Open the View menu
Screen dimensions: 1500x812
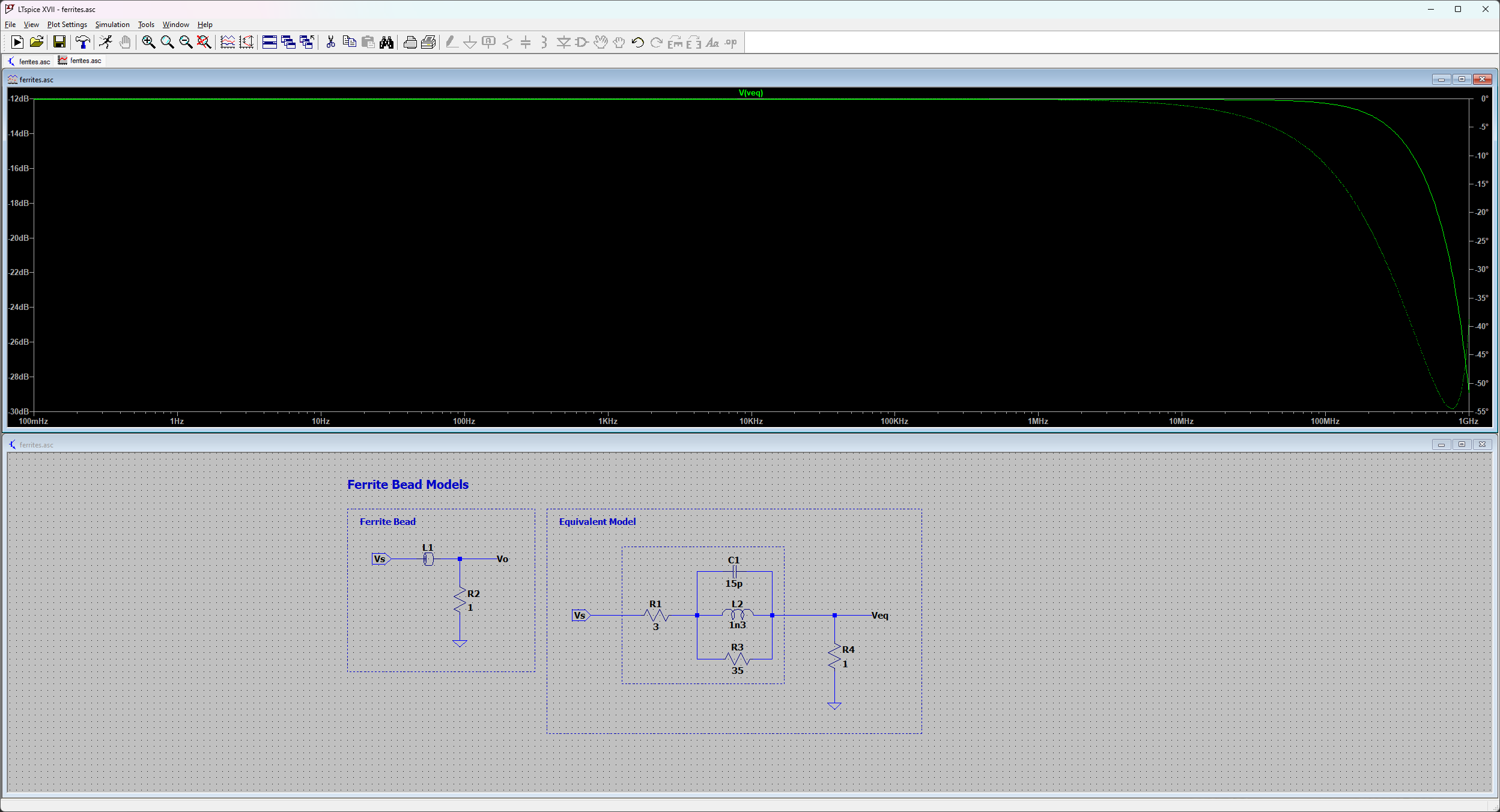pyautogui.click(x=31, y=25)
